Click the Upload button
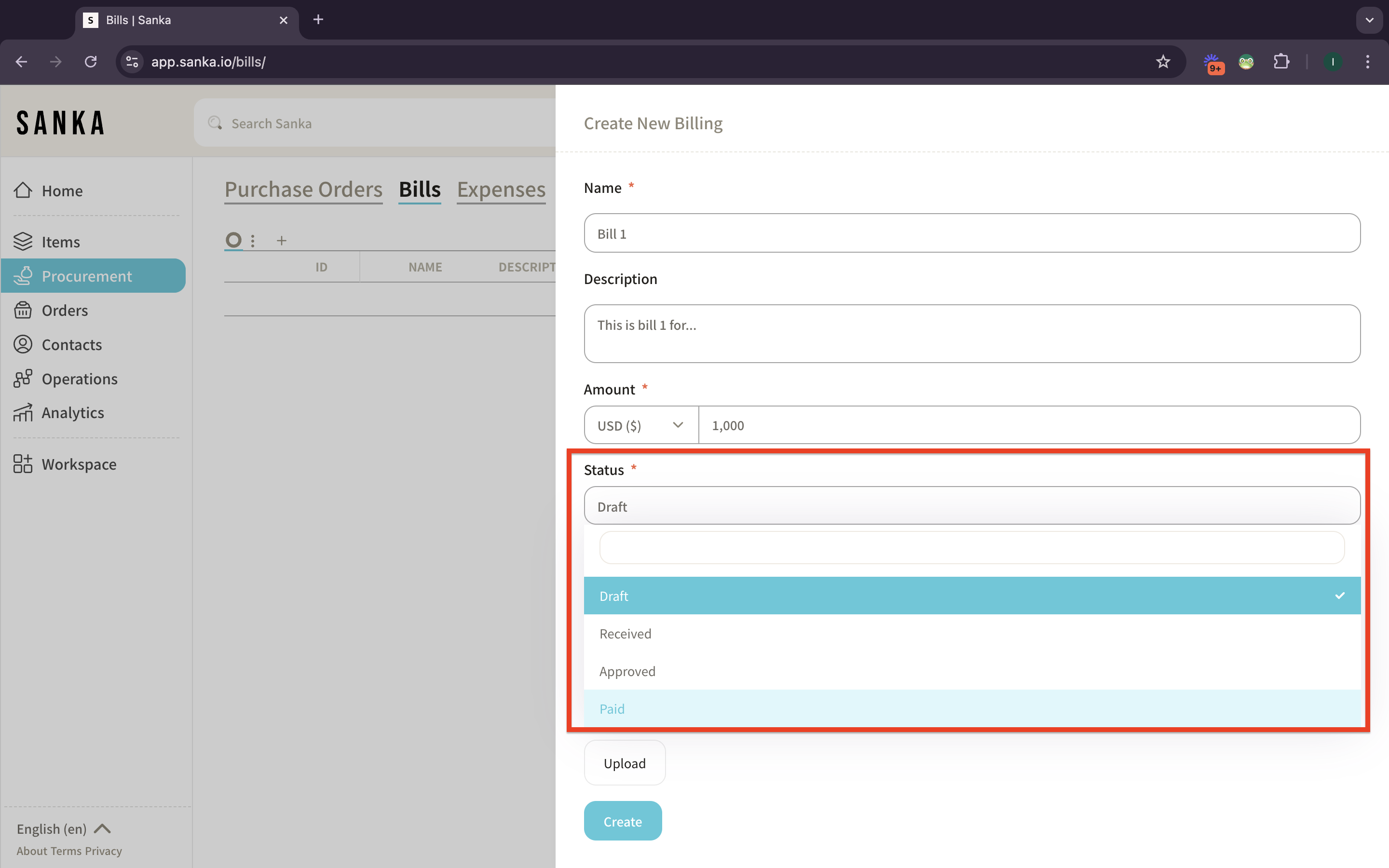This screenshot has width=1389, height=868. pyautogui.click(x=625, y=763)
